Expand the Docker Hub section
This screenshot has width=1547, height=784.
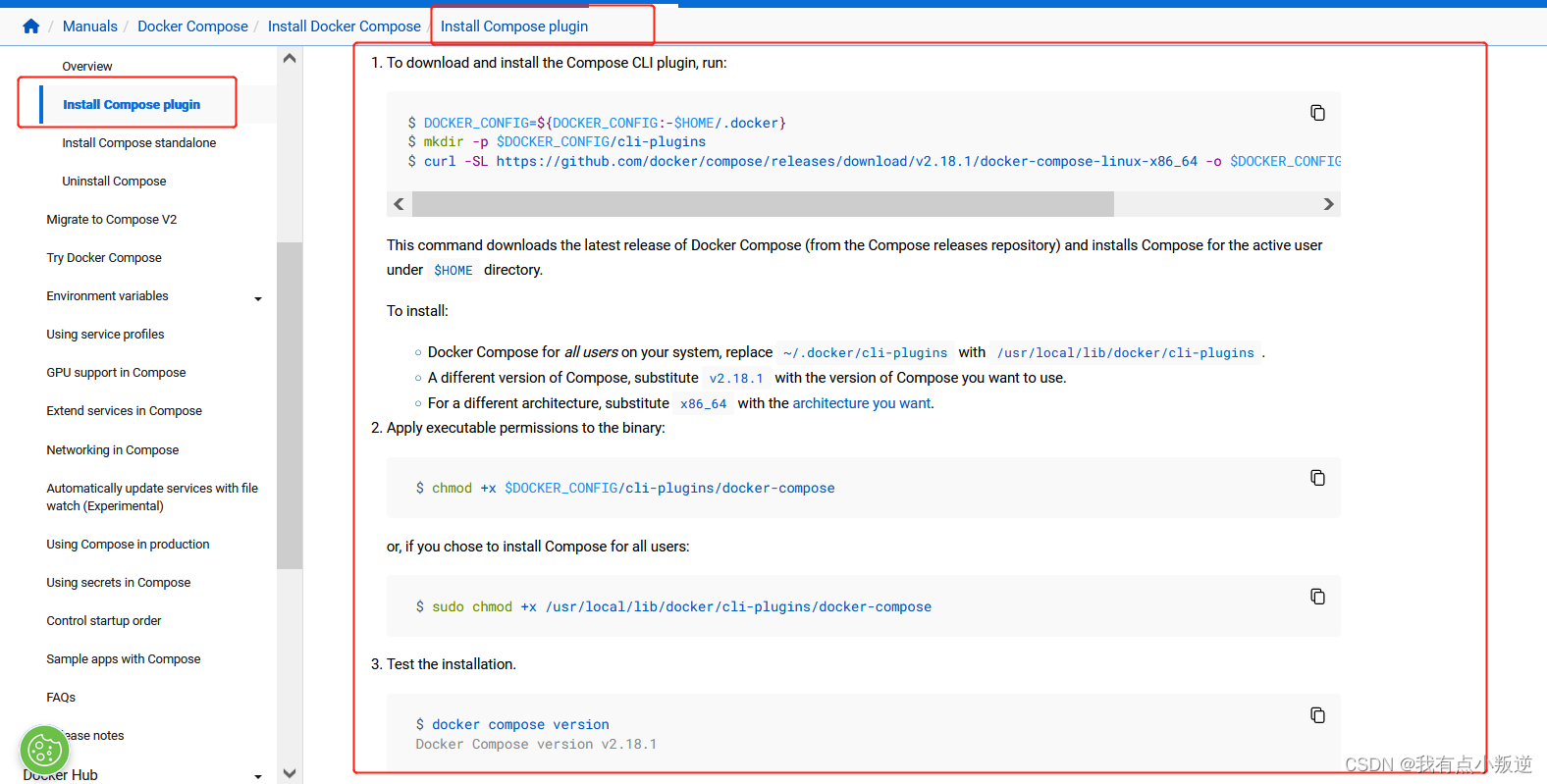pos(258,776)
